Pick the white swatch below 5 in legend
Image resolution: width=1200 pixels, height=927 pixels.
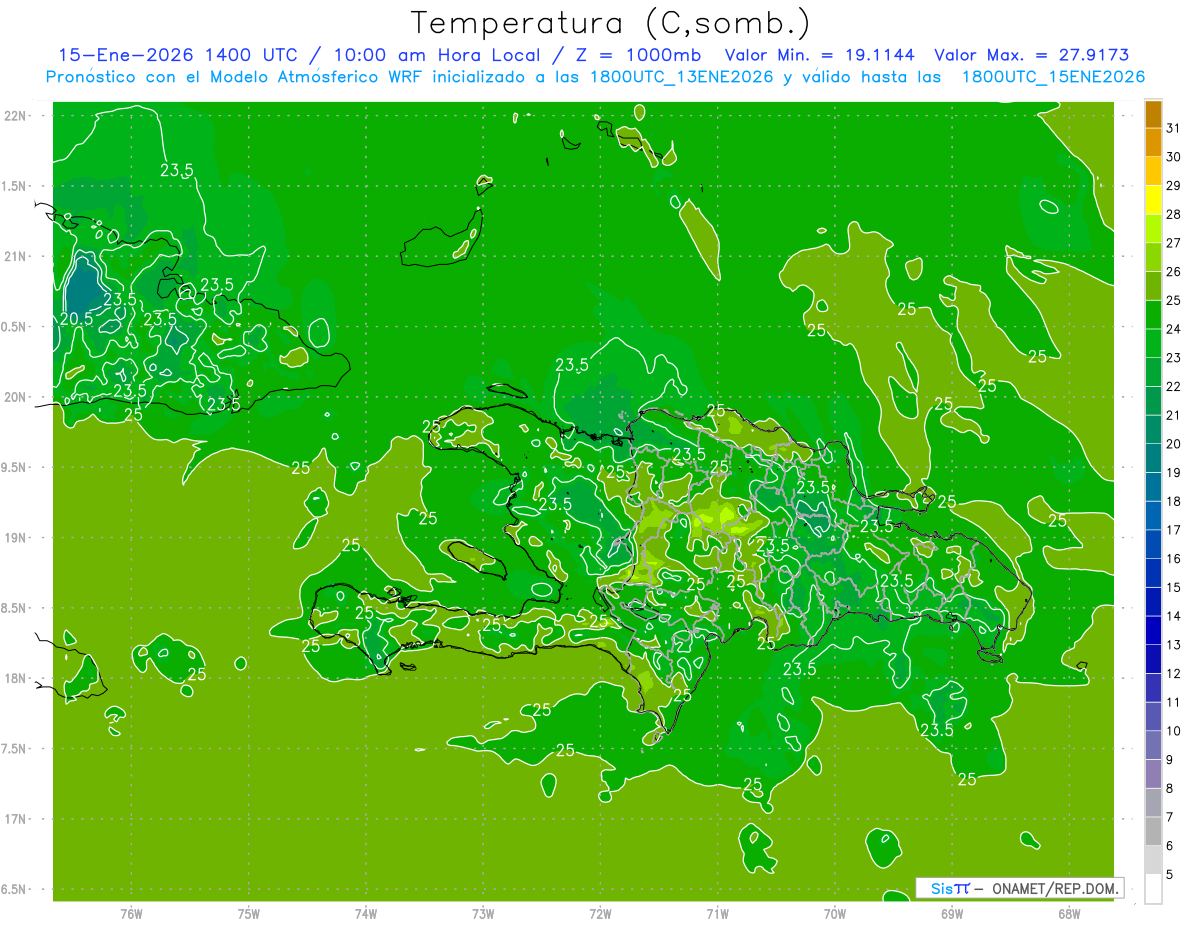[1153, 888]
